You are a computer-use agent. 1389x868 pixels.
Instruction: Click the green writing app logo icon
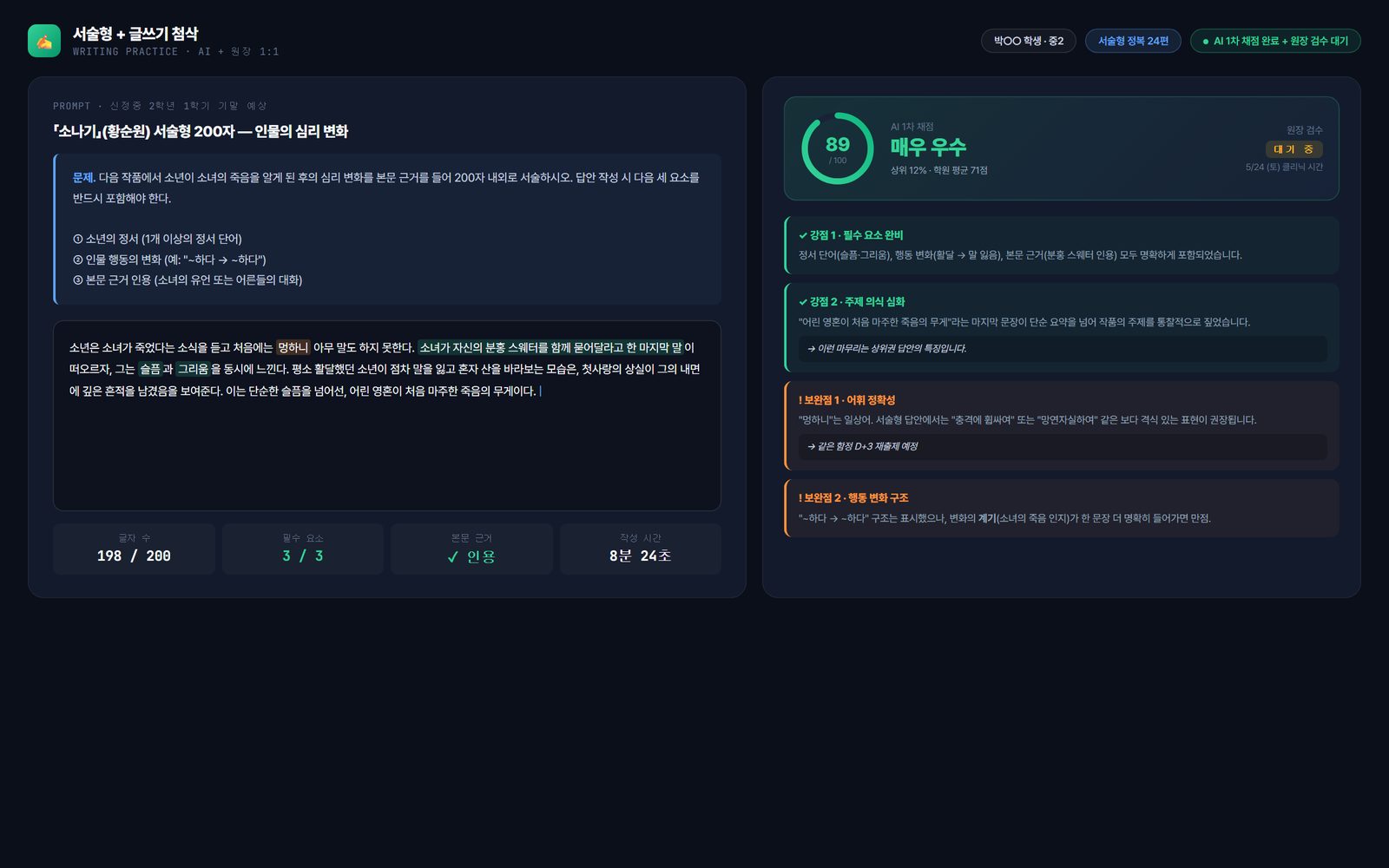[44, 41]
